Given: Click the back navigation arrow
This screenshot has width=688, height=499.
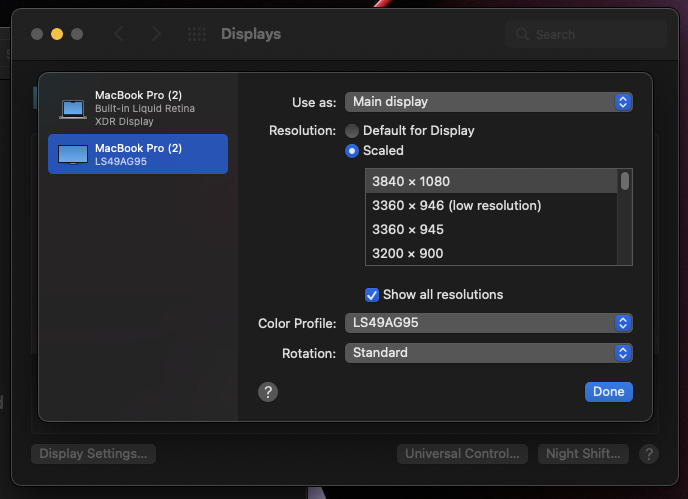Looking at the screenshot, I should point(118,34).
